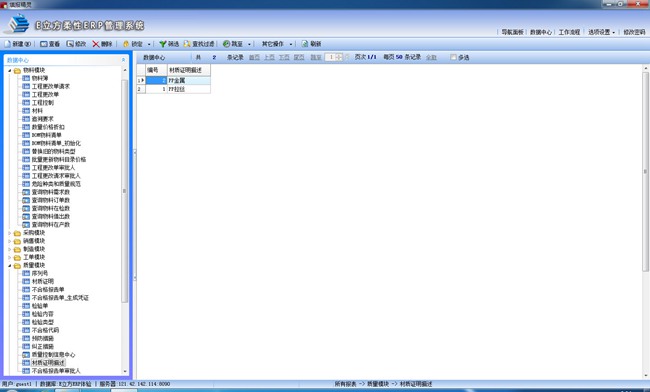Enable the 多选 multi-select checkbox
650x392 pixels.
click(x=453, y=57)
